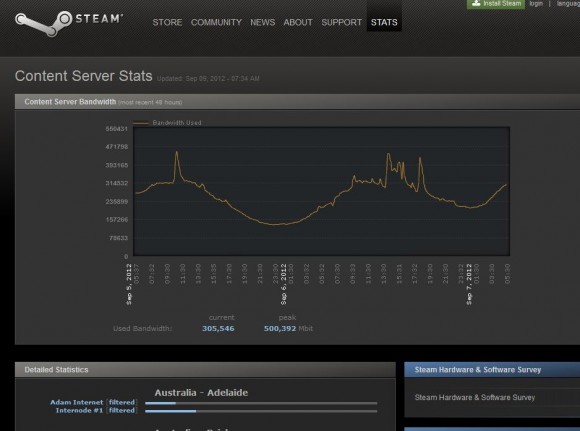580x431 pixels.
Task: Click the Sep 6, 2012 axis label
Action: coord(284,284)
